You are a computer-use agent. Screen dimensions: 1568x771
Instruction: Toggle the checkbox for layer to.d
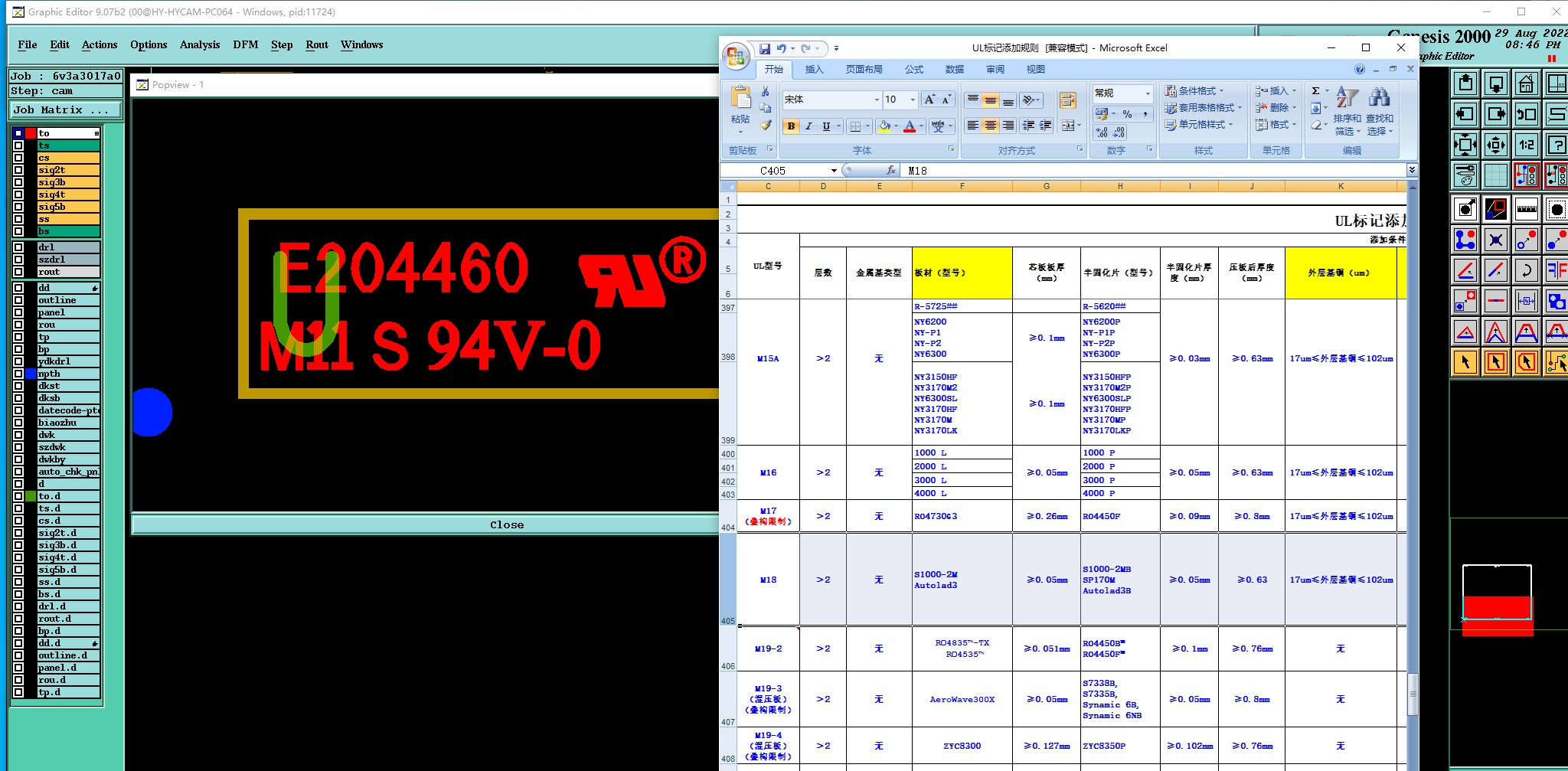point(18,496)
